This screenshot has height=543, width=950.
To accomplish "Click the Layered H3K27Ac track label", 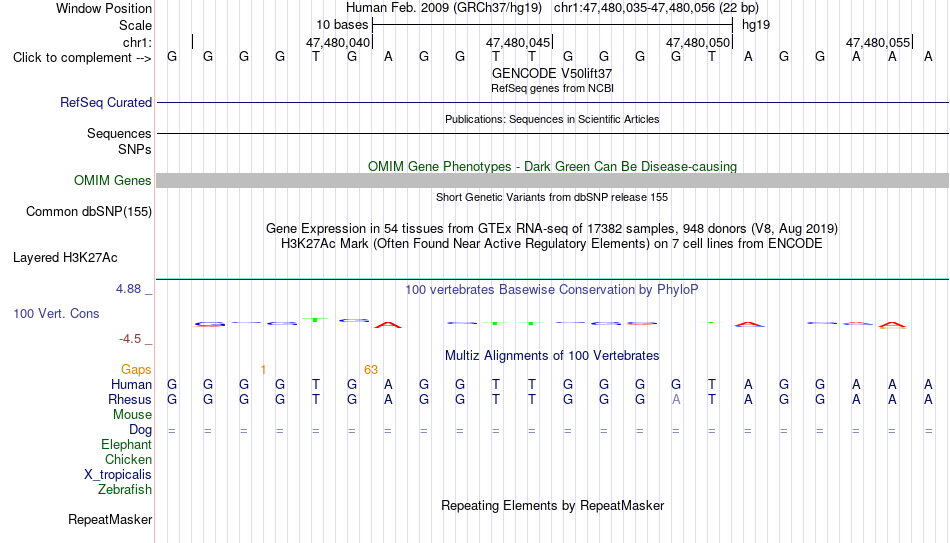I will tap(65, 258).
